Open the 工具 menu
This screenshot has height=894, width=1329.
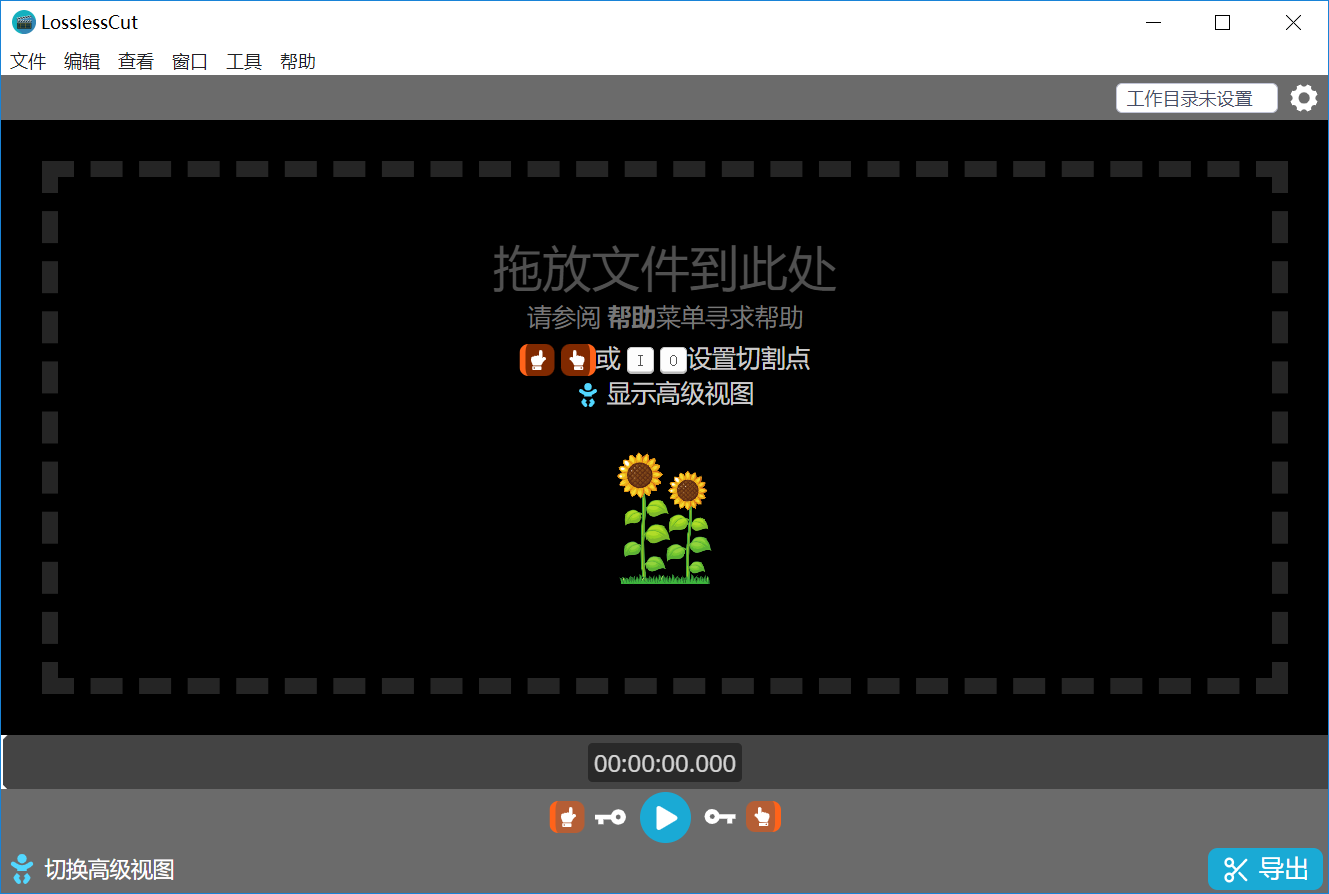tap(244, 61)
